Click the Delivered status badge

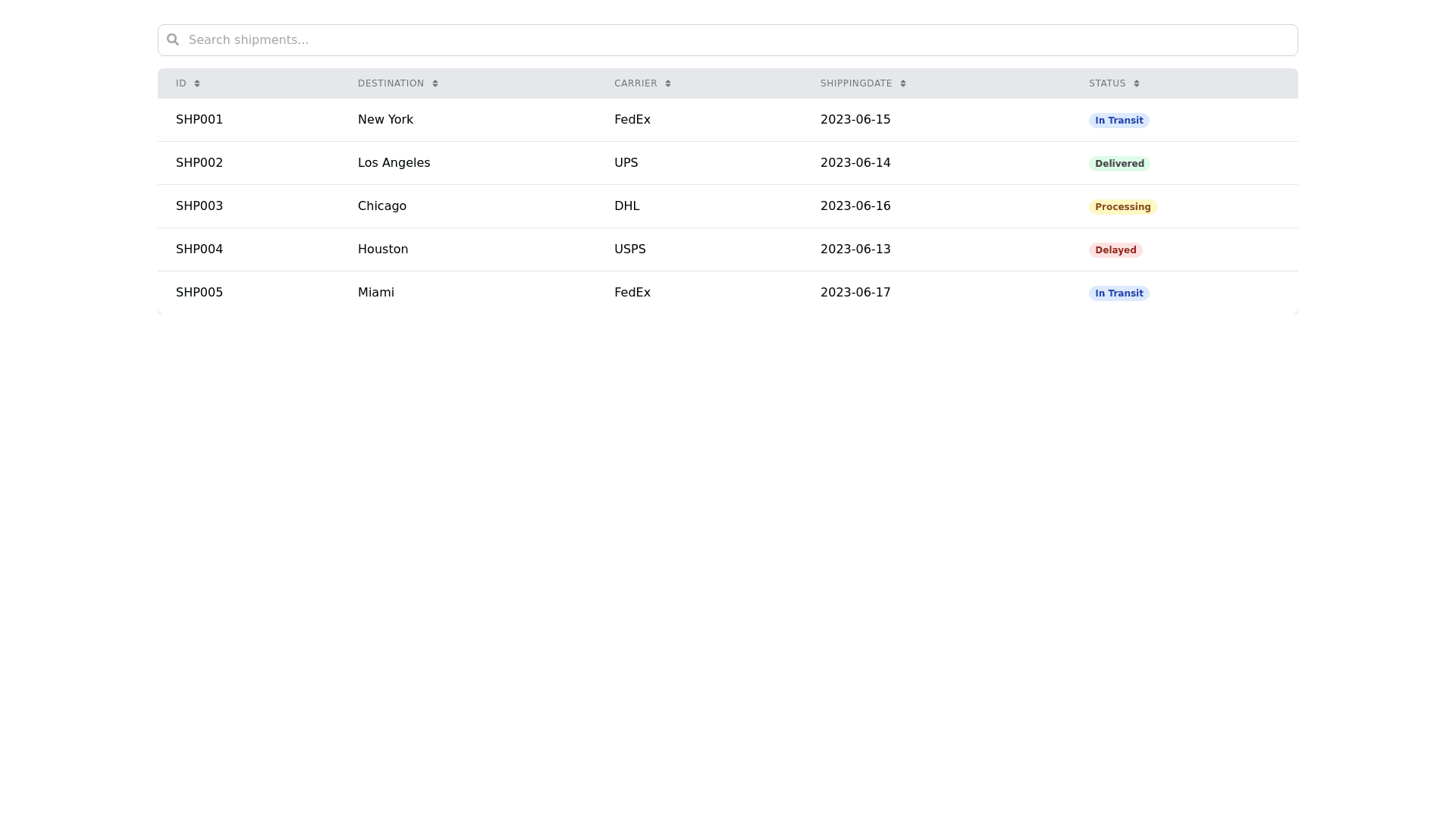[x=1119, y=164]
